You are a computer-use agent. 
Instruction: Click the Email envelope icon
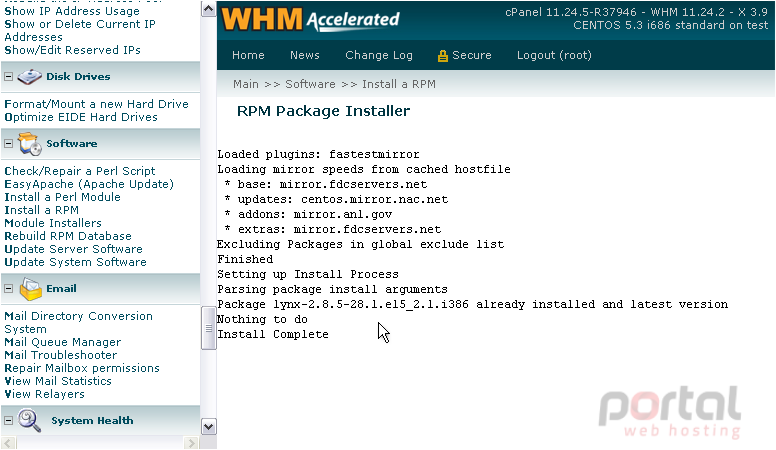(31, 289)
